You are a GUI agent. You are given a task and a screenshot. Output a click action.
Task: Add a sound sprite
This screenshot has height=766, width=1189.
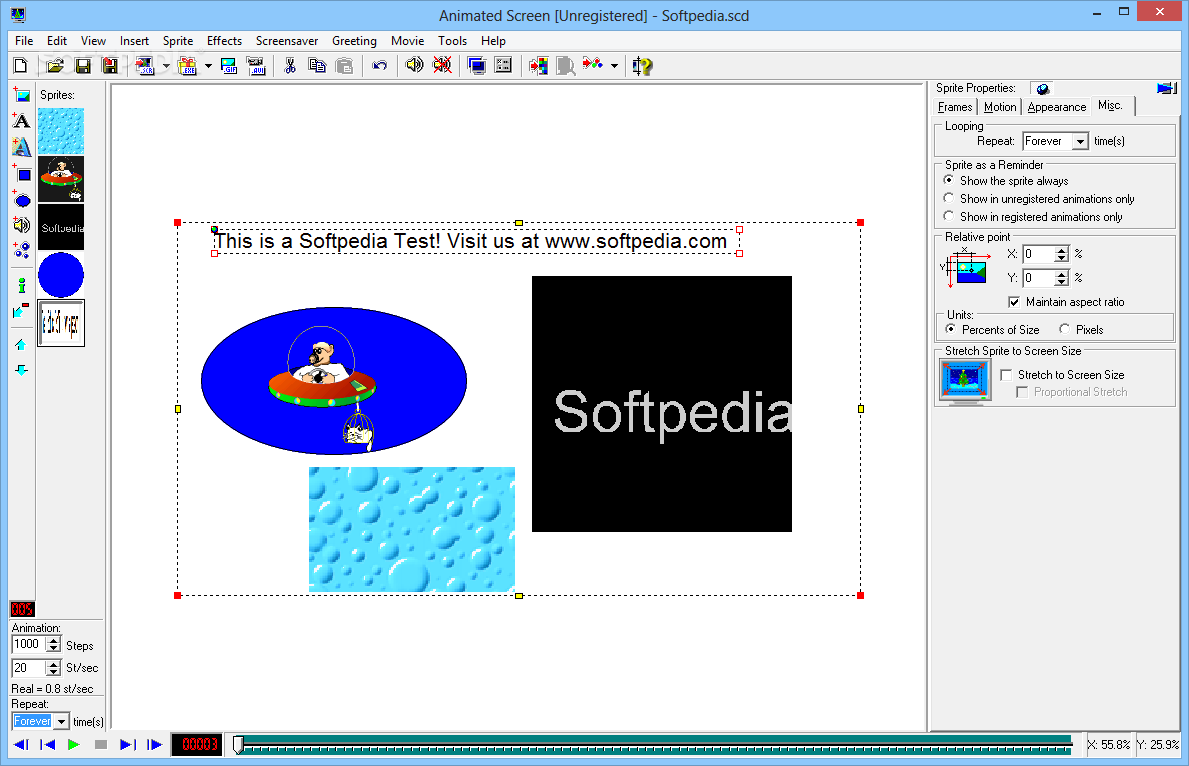coord(21,224)
